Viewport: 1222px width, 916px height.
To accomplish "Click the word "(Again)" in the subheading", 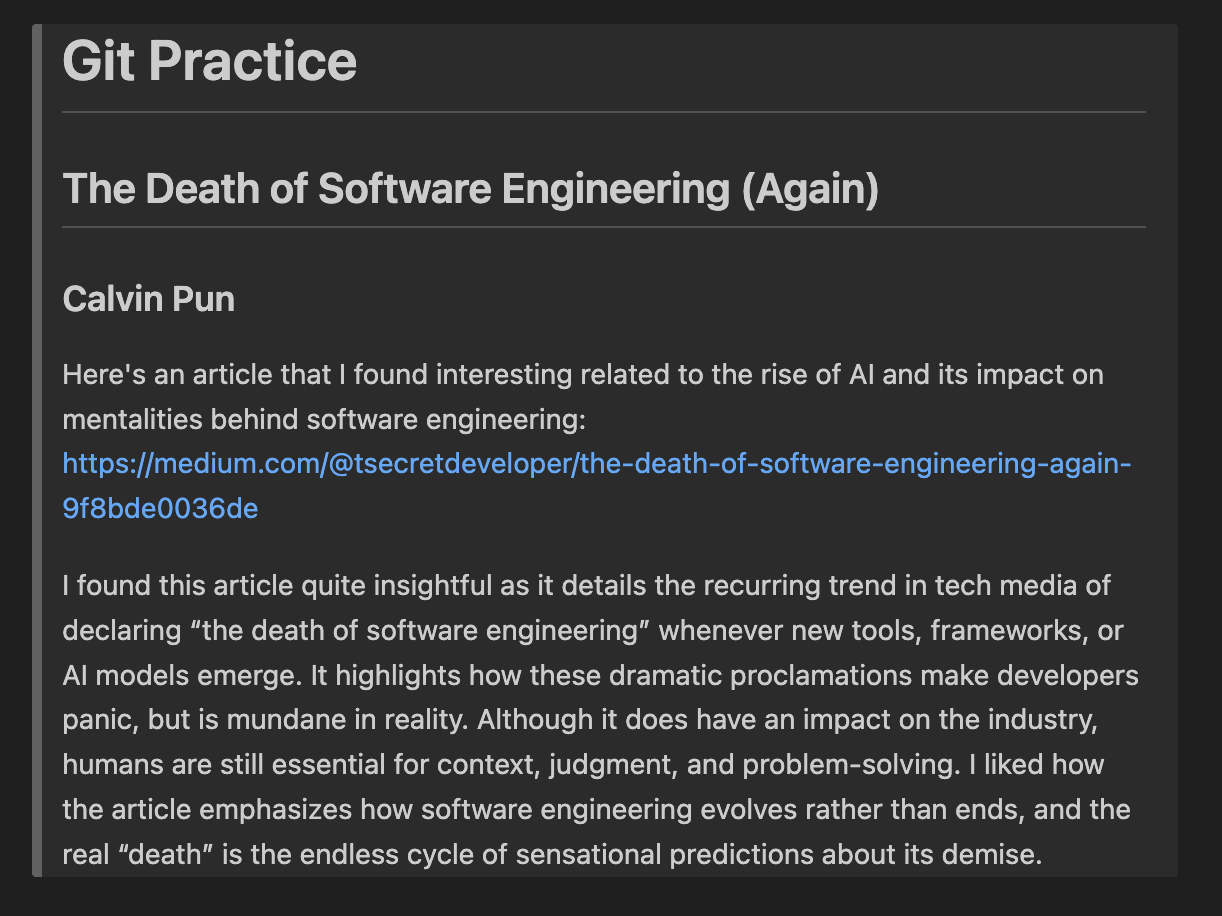I will tap(809, 189).
